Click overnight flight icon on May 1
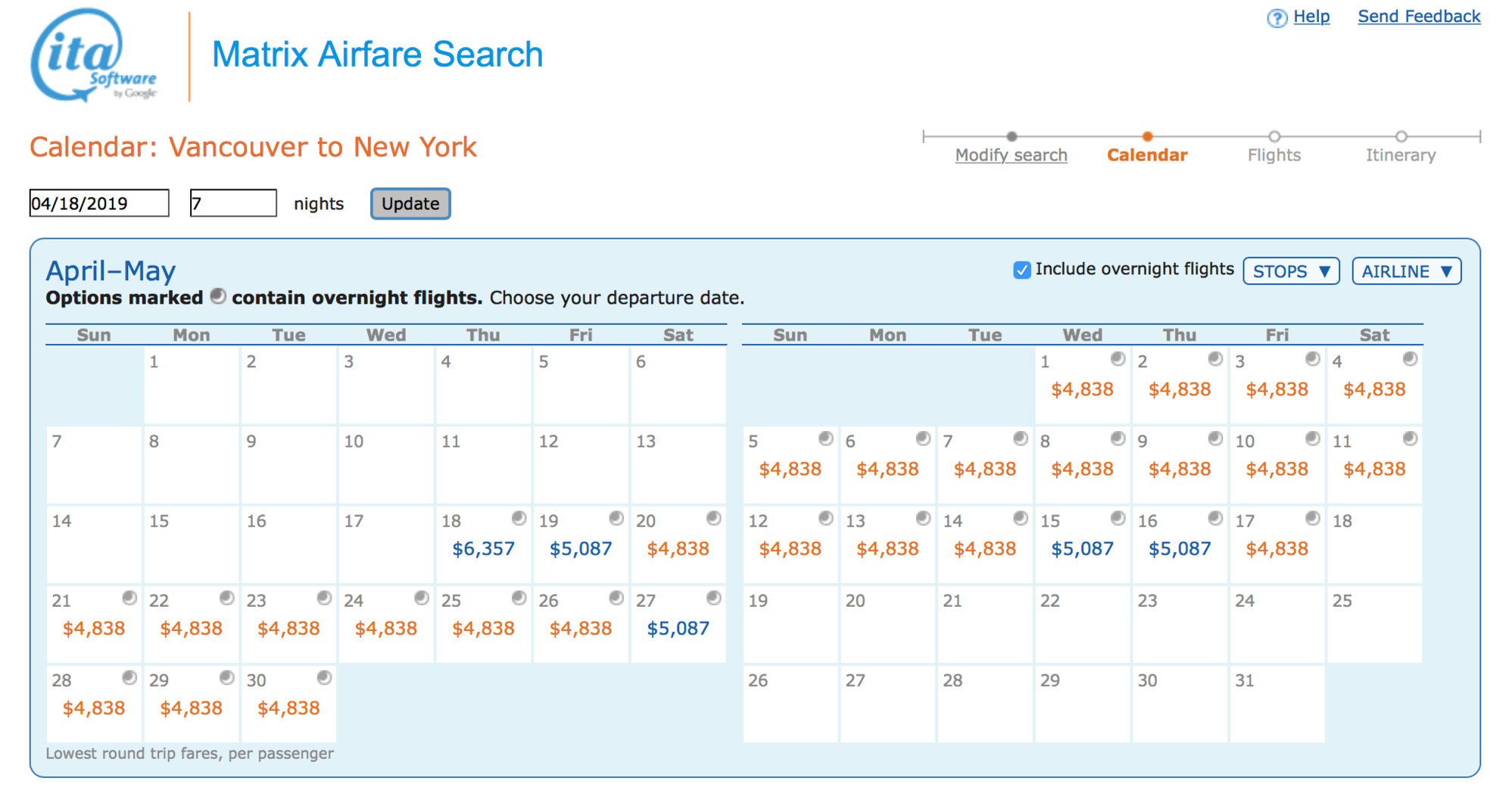This screenshot has height=806, width=1512. coord(1118,359)
